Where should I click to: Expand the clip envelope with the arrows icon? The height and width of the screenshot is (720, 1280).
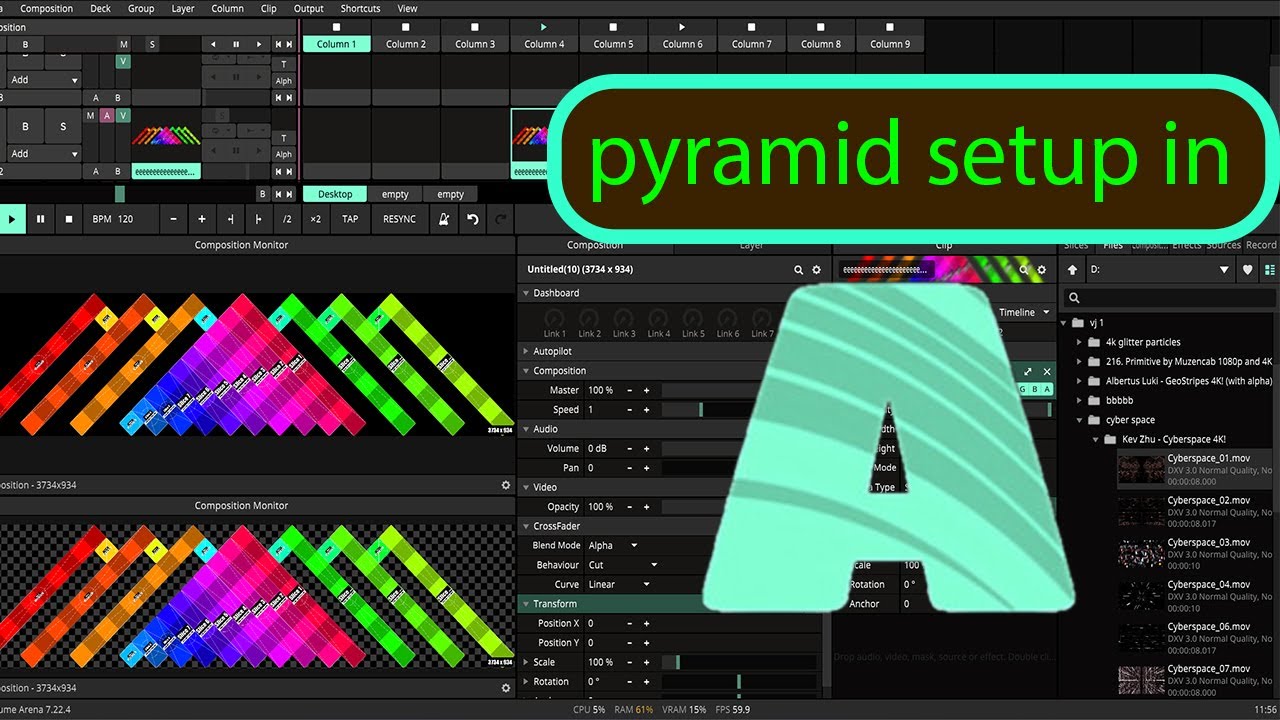pos(1030,371)
